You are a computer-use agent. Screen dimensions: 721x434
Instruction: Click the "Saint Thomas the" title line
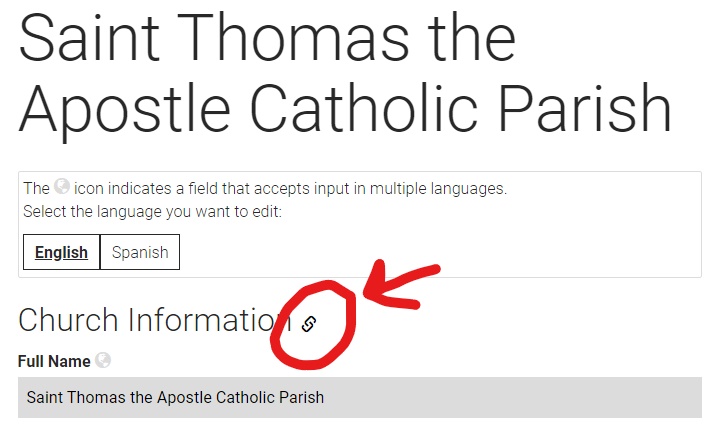(267, 38)
